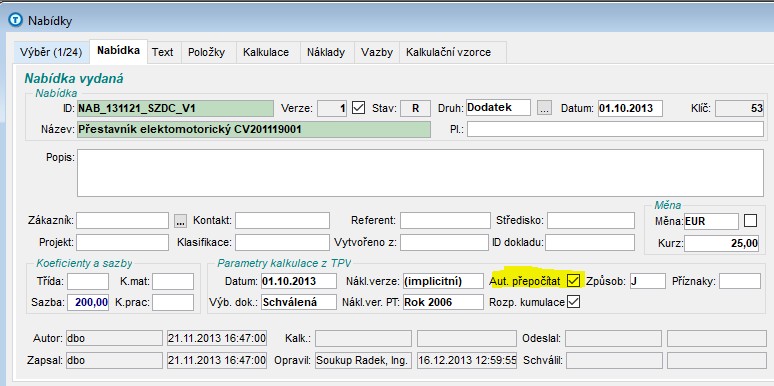Image resolution: width=774 pixels, height=386 pixels.
Task: Click the Zákazník input field
Action: (x=122, y=221)
